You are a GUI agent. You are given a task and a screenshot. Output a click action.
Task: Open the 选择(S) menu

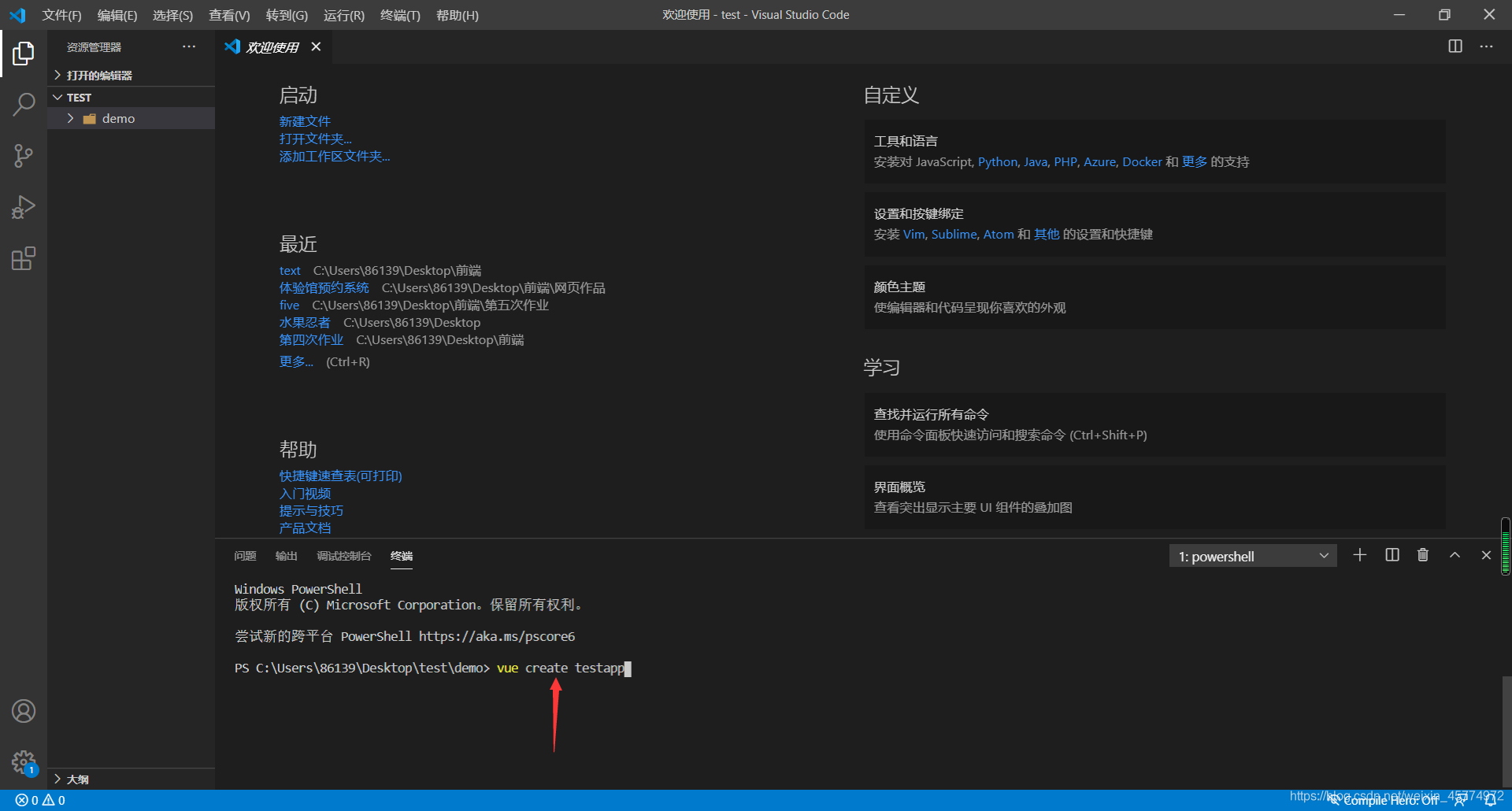click(x=172, y=15)
